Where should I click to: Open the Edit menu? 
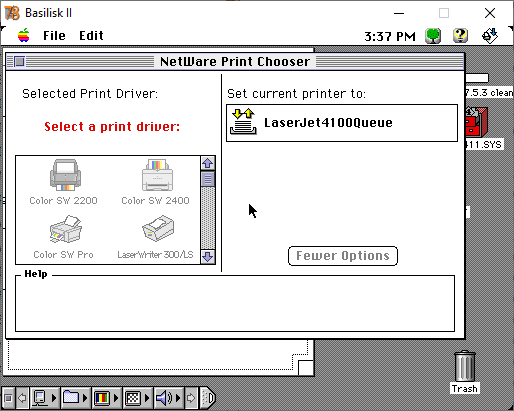pos(91,35)
